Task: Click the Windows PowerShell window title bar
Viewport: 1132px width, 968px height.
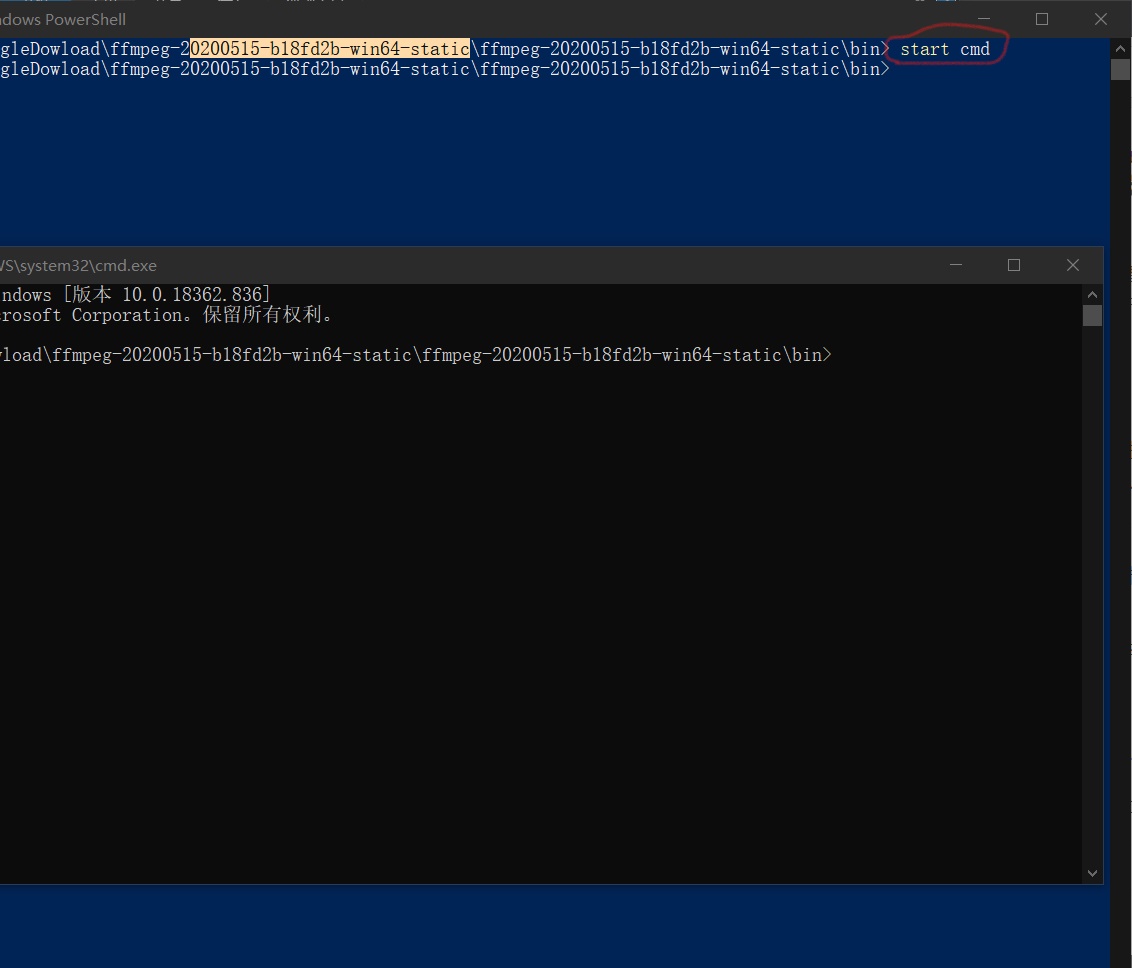Action: click(x=400, y=19)
